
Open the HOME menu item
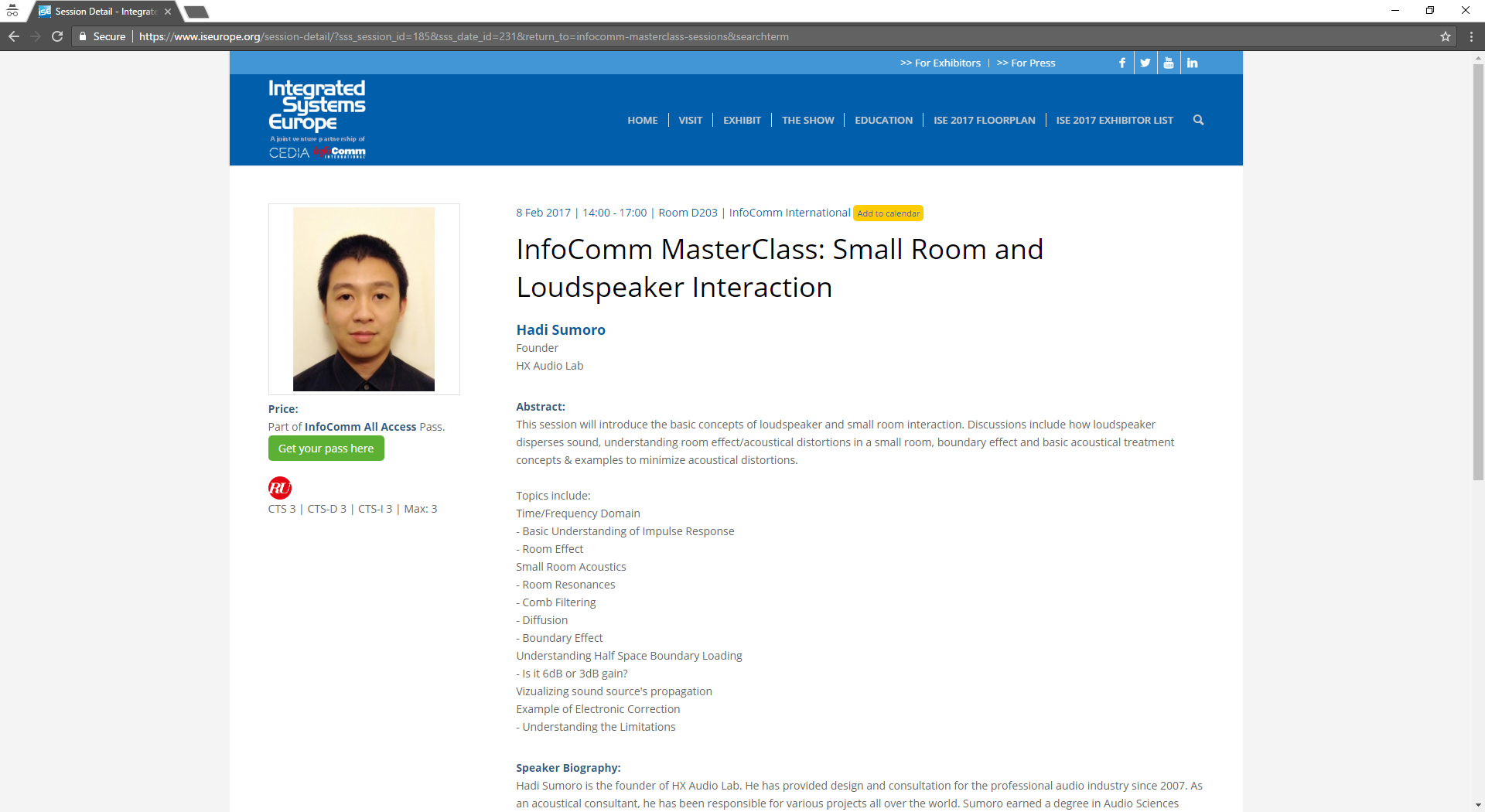pos(643,120)
